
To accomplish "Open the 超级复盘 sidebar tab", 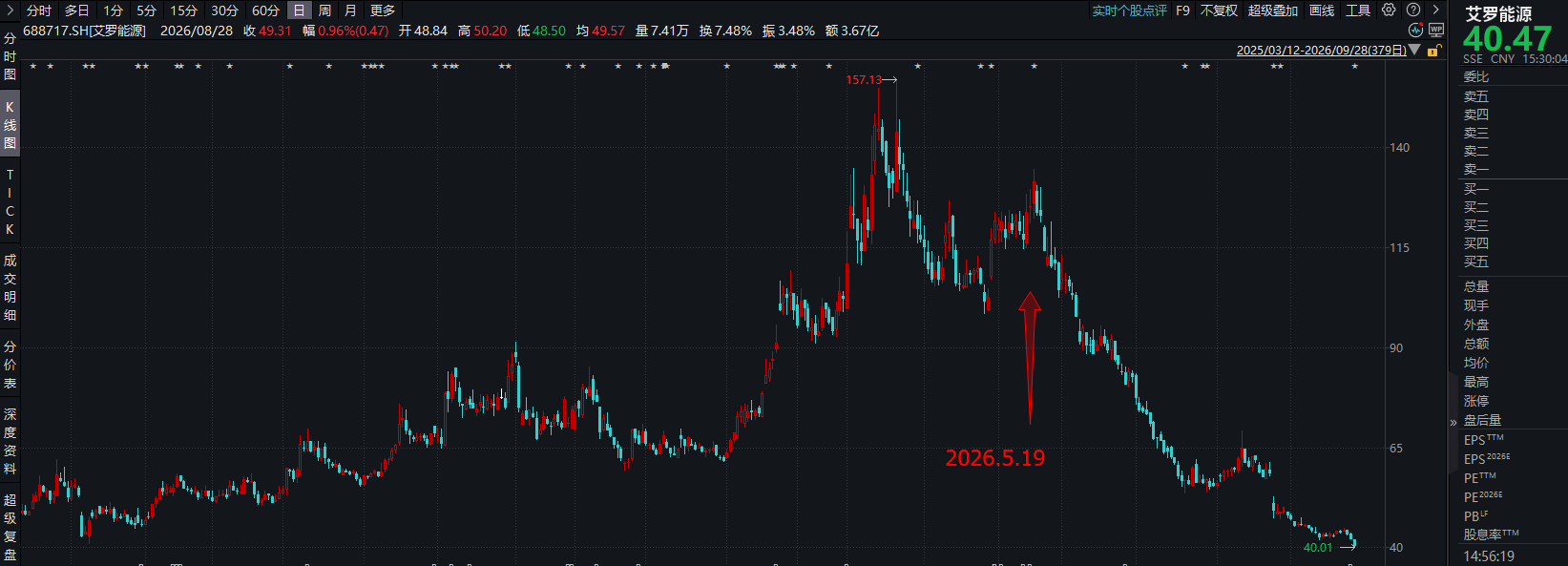I will pos(10,527).
